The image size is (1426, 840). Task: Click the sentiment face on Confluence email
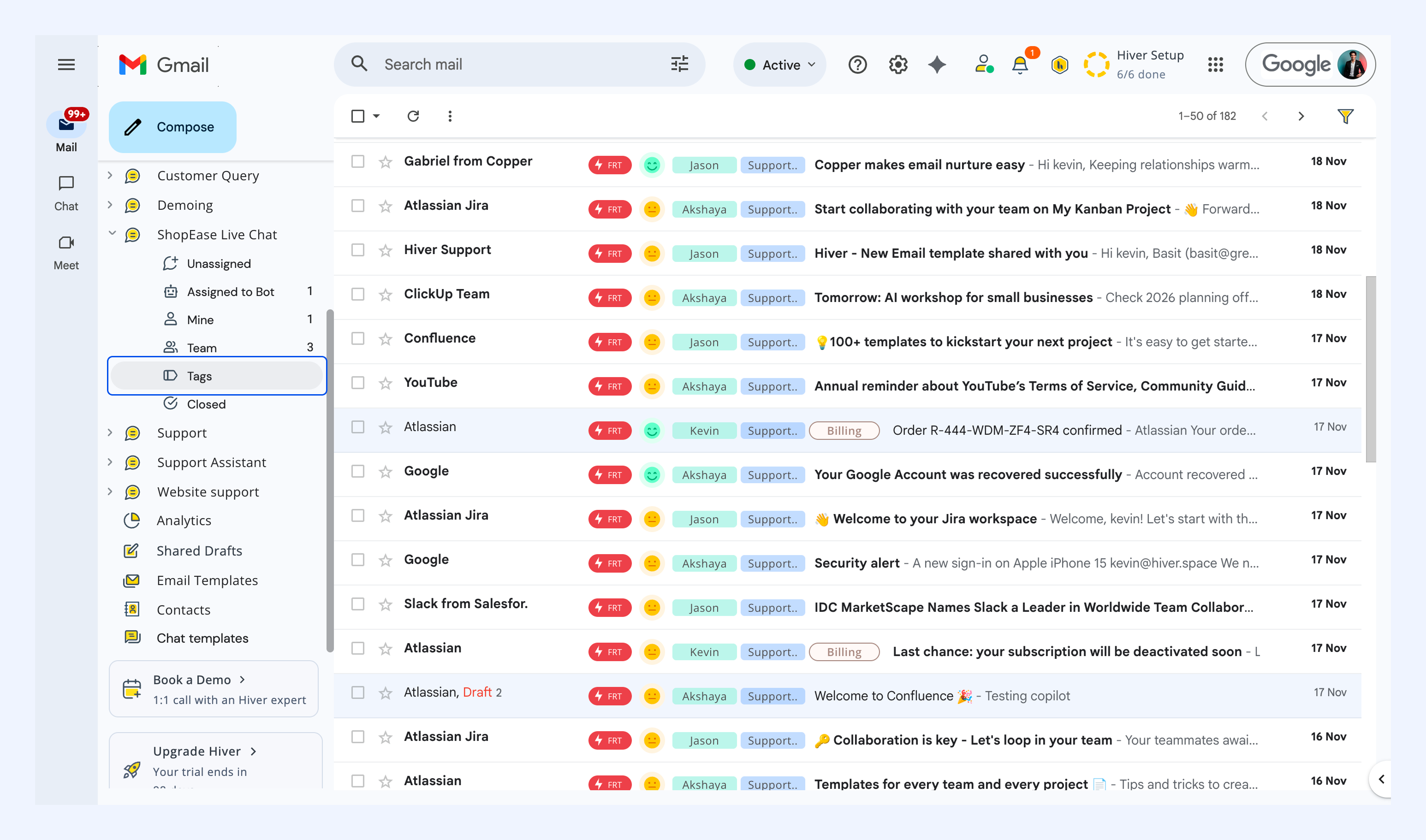coord(652,342)
